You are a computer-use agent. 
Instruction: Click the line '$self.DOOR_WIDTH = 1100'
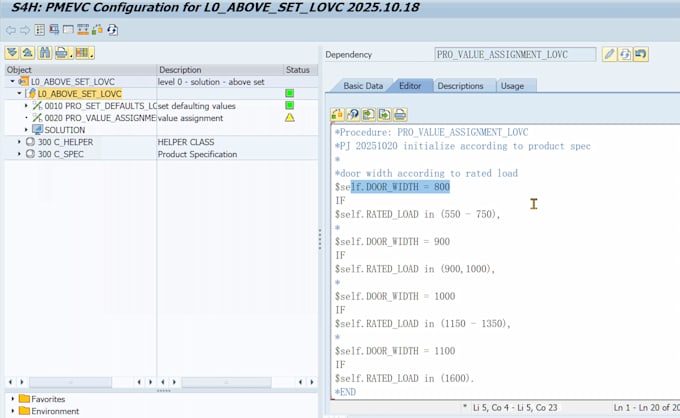(x=395, y=351)
